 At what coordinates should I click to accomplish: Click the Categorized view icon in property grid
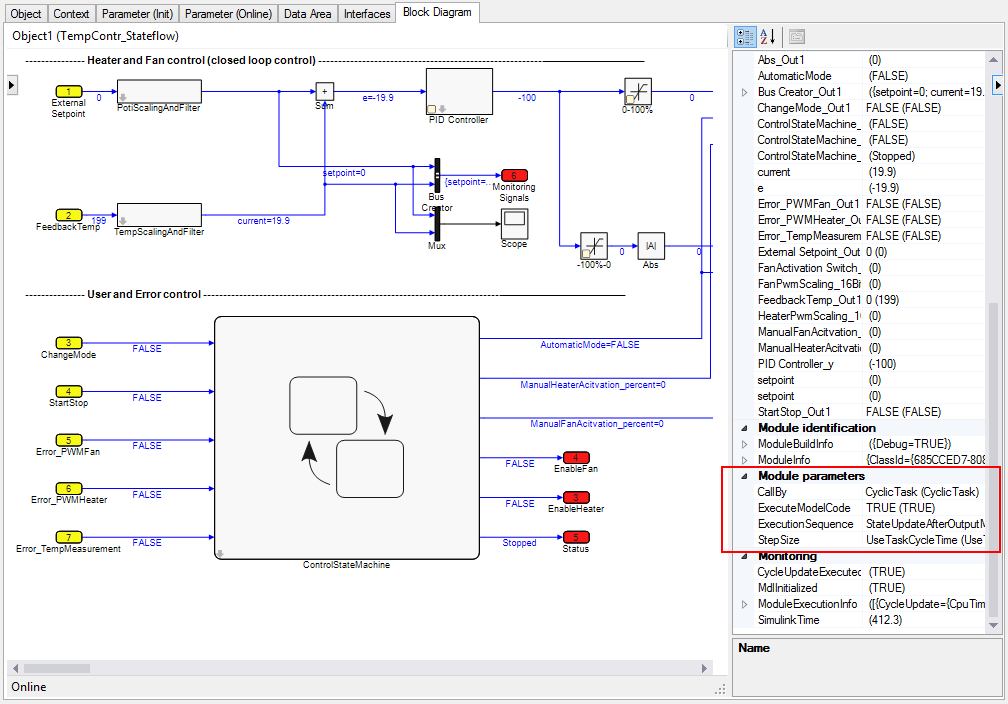744,37
